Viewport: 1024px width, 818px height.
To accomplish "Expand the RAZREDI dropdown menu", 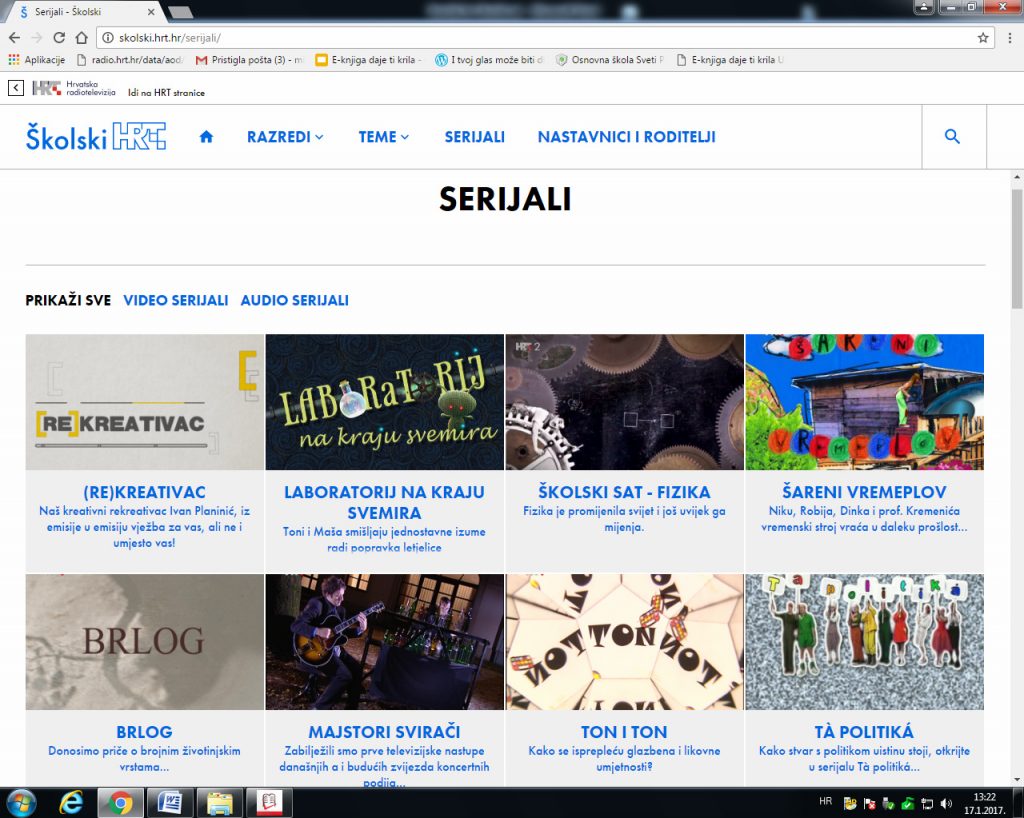I will (x=285, y=137).
